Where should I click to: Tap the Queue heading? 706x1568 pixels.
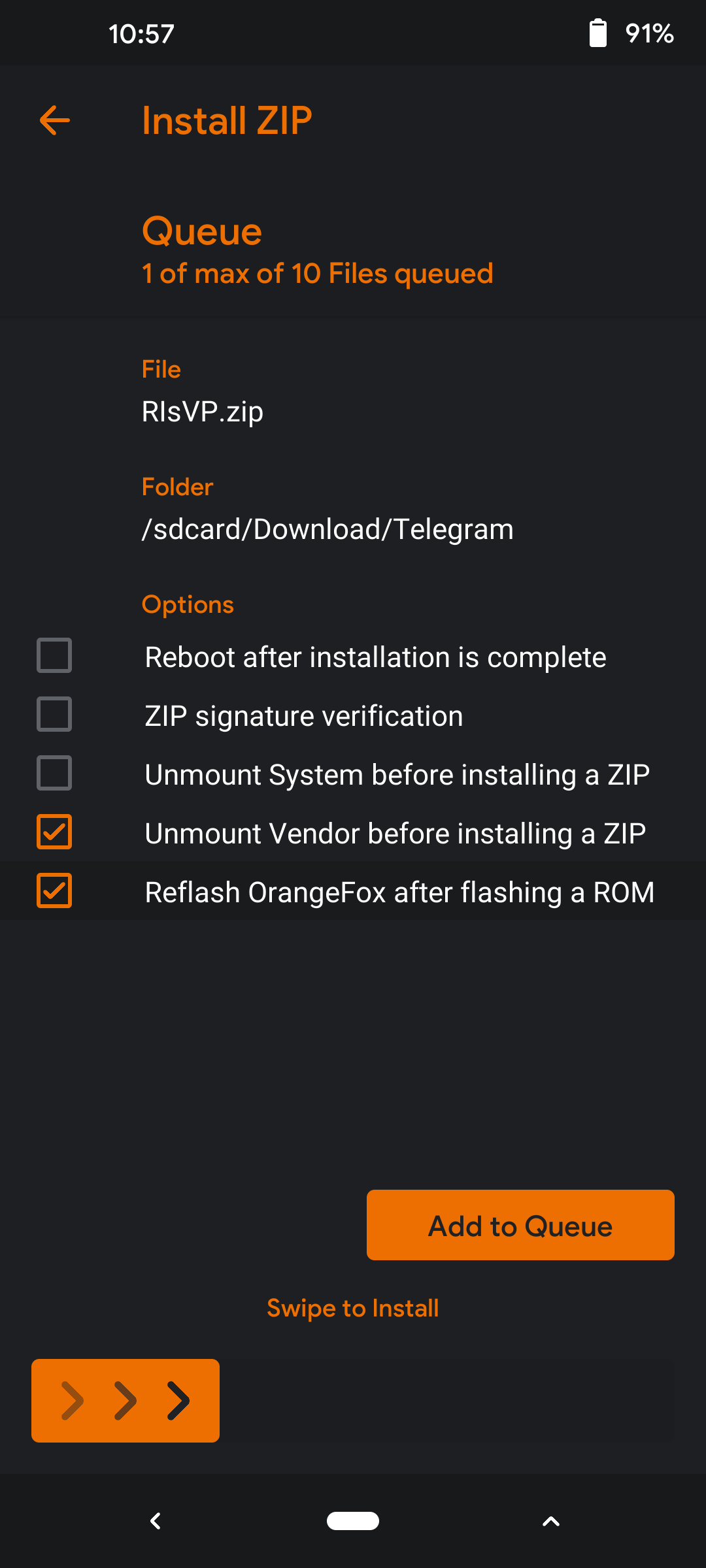click(202, 231)
